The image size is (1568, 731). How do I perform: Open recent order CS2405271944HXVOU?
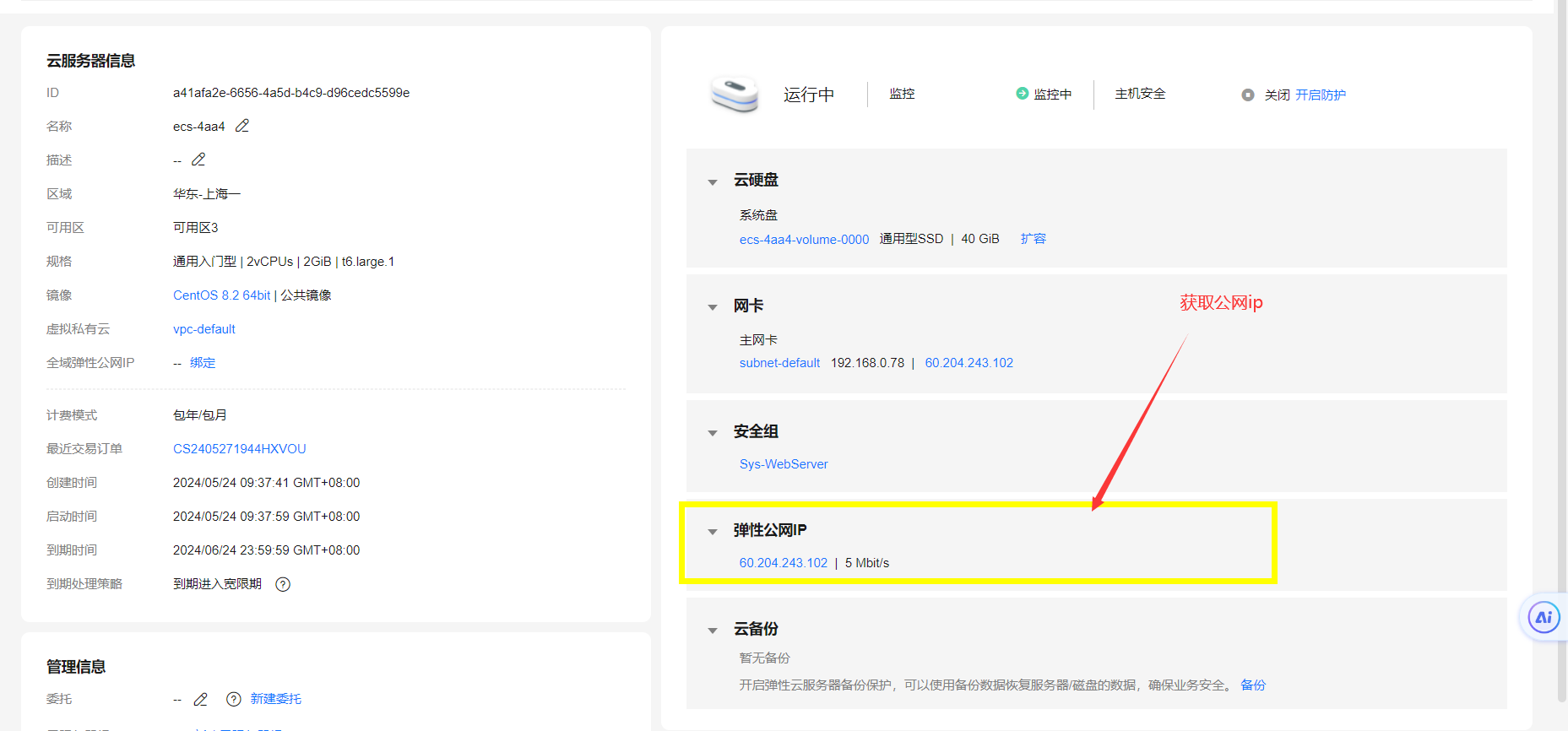pyautogui.click(x=240, y=449)
